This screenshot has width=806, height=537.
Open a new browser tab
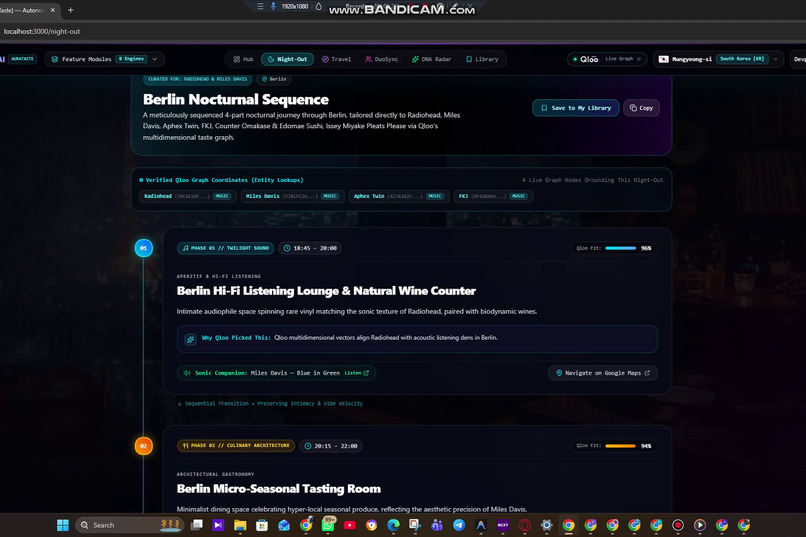coord(70,10)
